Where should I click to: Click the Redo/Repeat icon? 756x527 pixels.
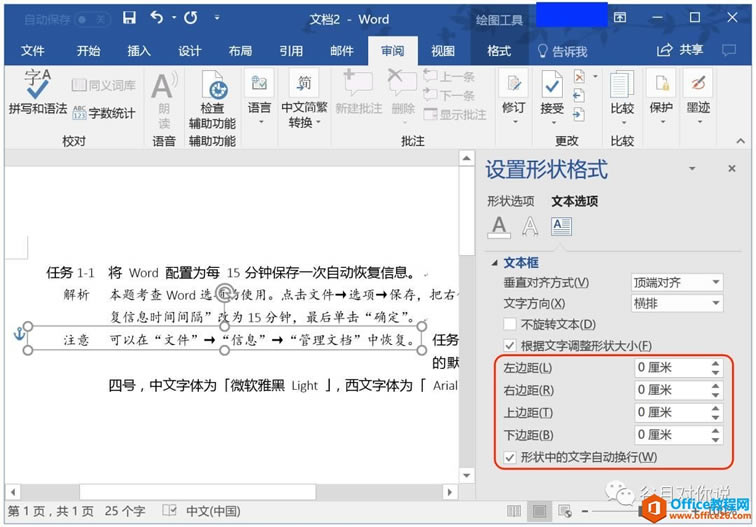[x=190, y=18]
